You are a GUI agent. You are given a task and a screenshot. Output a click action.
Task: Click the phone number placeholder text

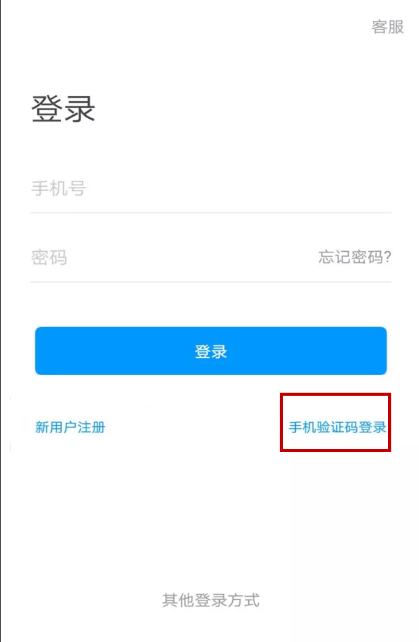click(x=59, y=189)
